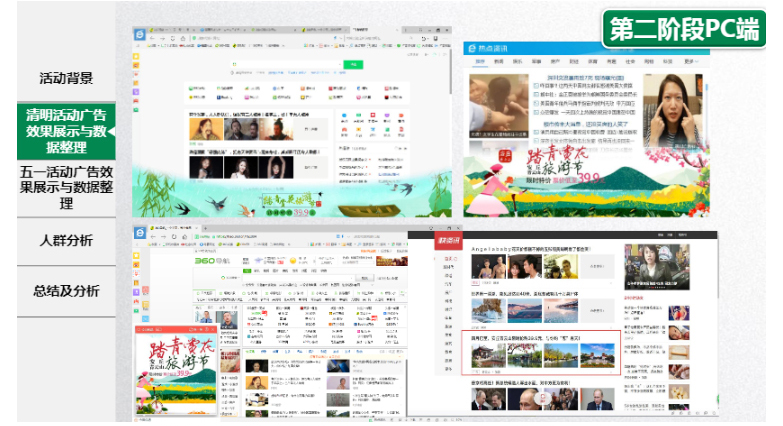Screen dimensions: 783x426
Task: Click the 第二阶段PC端 title badge
Action: pos(684,28)
